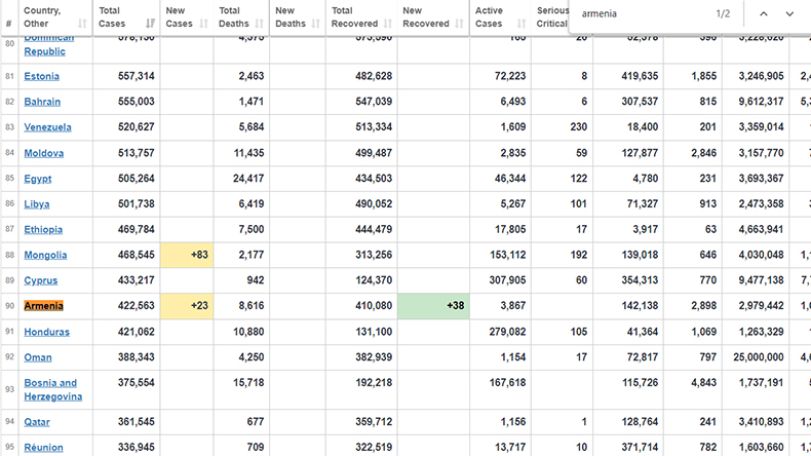811x456 pixels.
Task: Go to next find result arrow
Action: 789,14
